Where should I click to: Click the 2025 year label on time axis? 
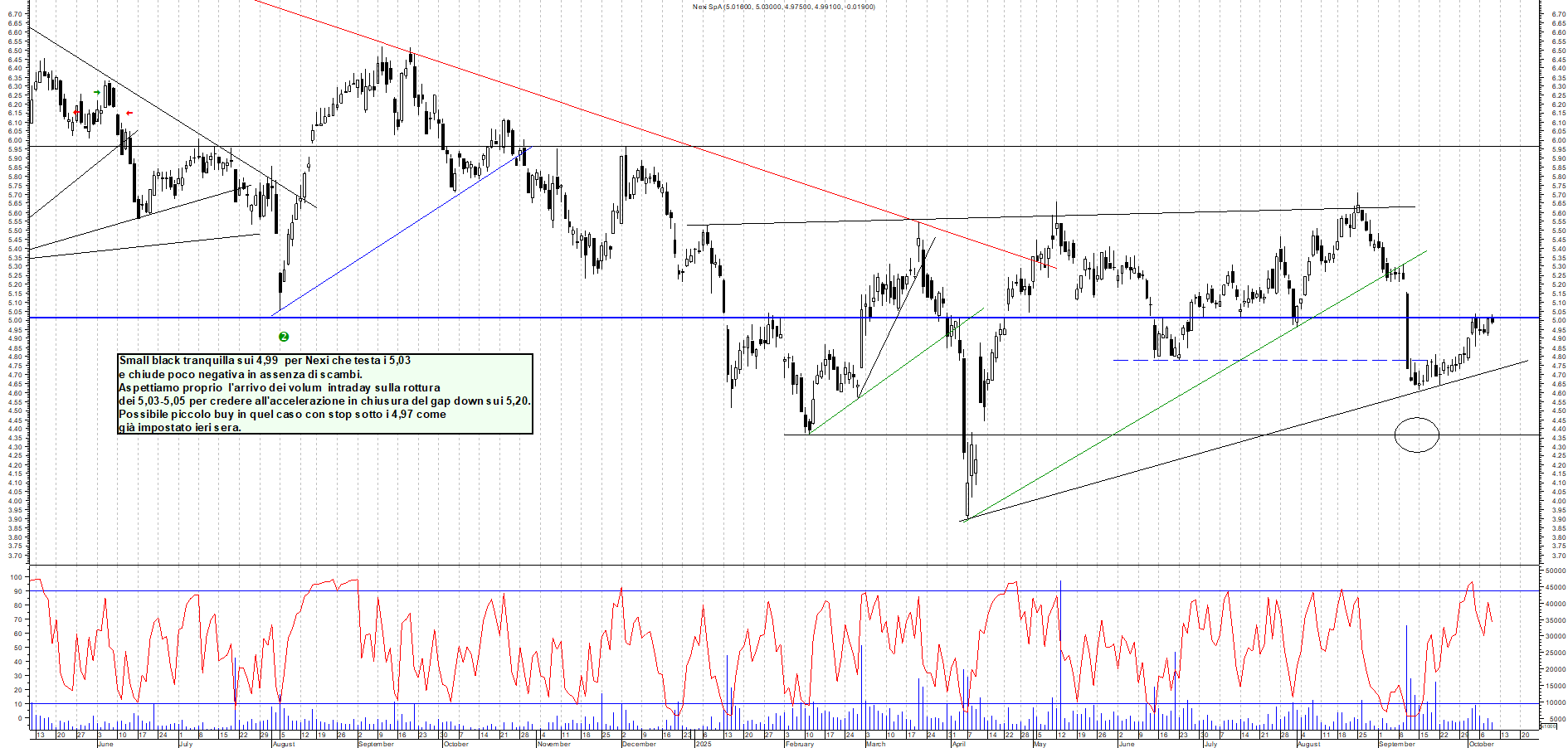pyautogui.click(x=704, y=744)
